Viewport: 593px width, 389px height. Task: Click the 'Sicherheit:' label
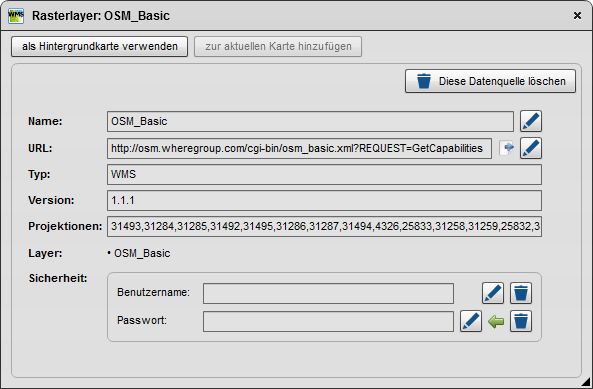coord(58,278)
